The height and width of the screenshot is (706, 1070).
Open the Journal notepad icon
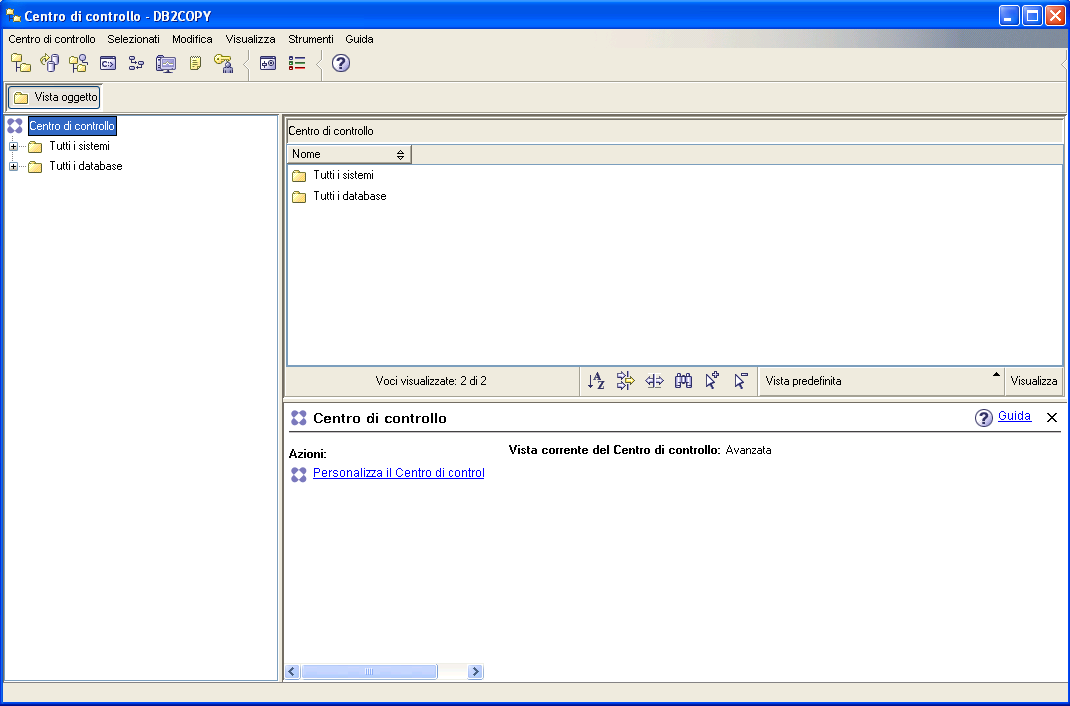195,63
